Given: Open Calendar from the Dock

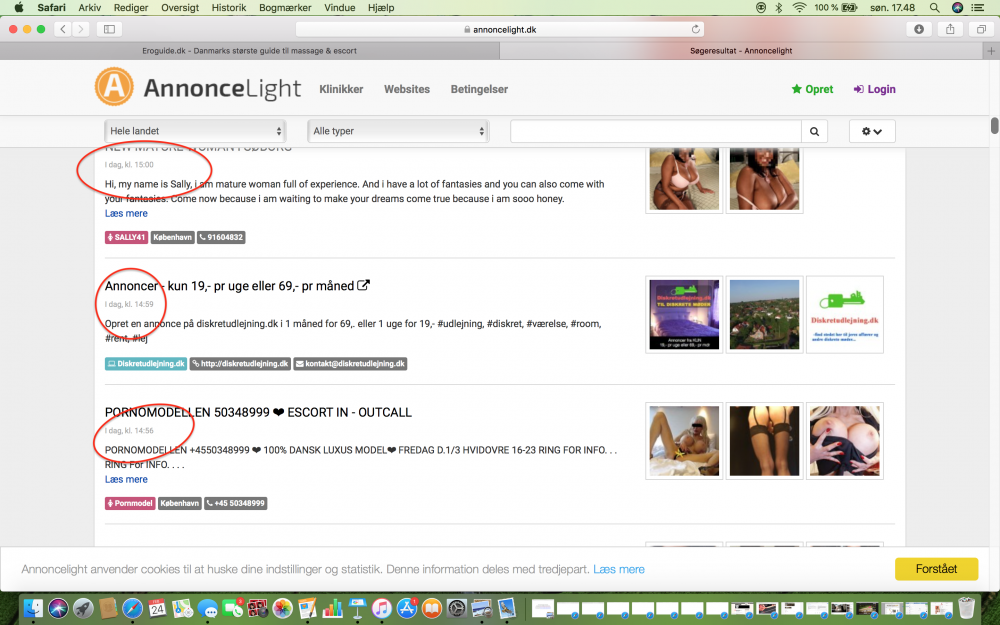Looking at the screenshot, I should 157,608.
